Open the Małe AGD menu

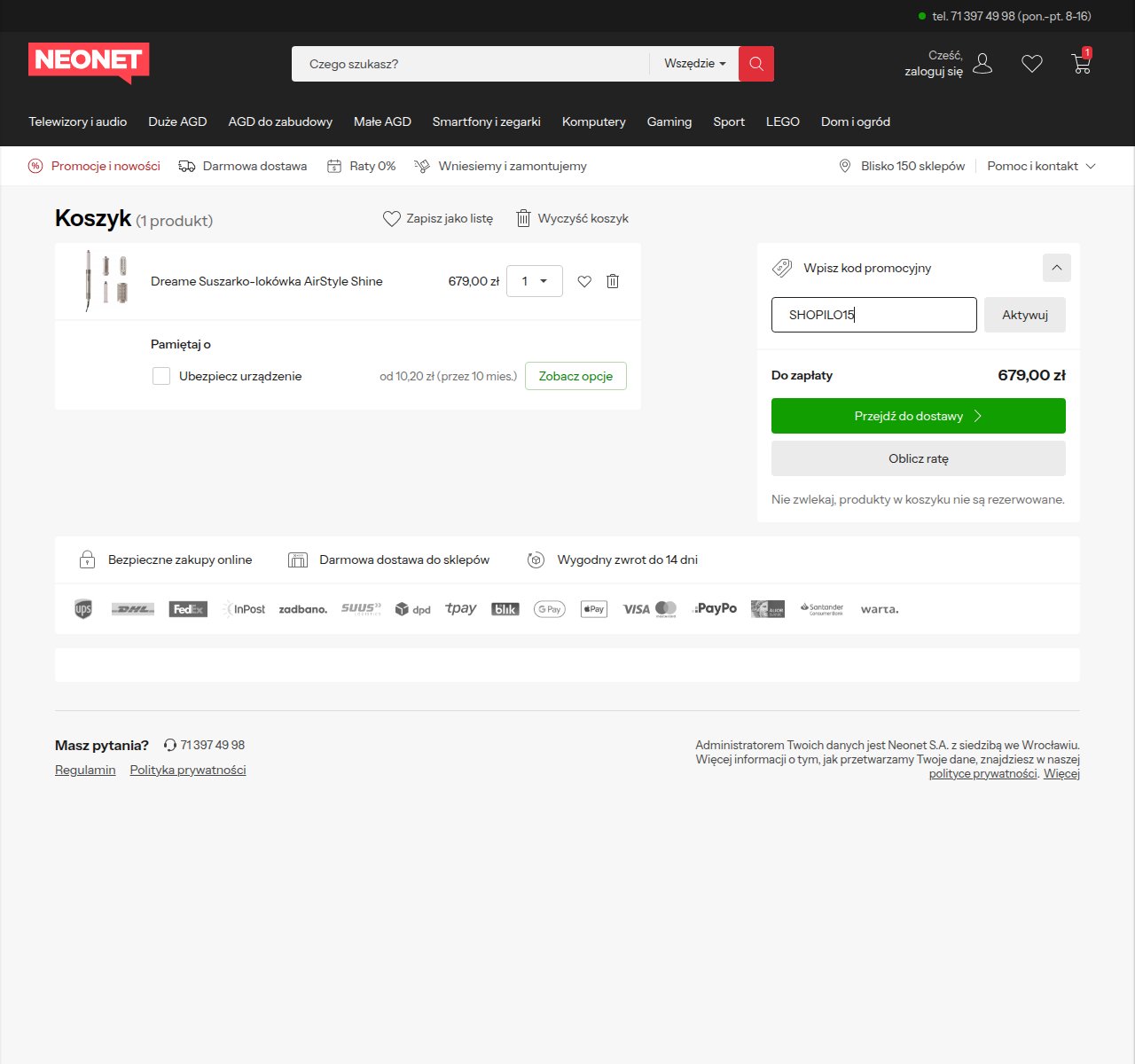coord(382,121)
